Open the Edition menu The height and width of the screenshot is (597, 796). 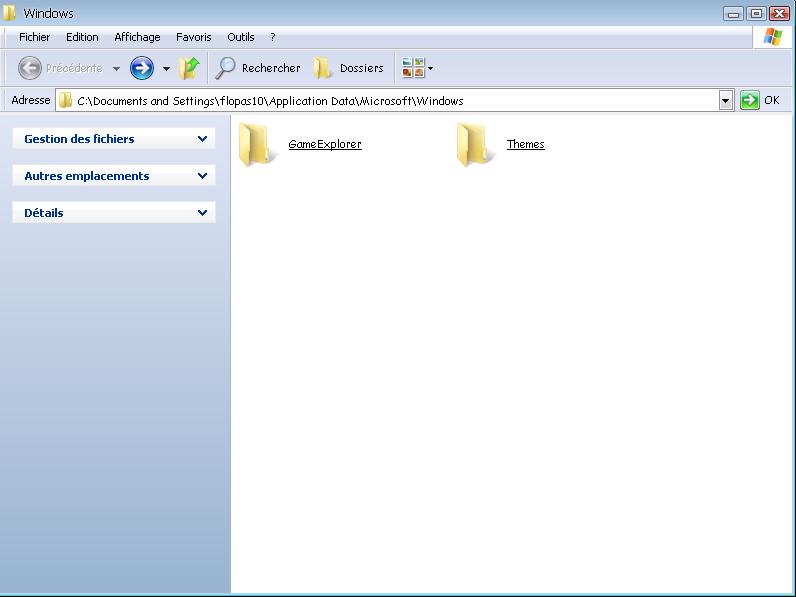(x=82, y=37)
